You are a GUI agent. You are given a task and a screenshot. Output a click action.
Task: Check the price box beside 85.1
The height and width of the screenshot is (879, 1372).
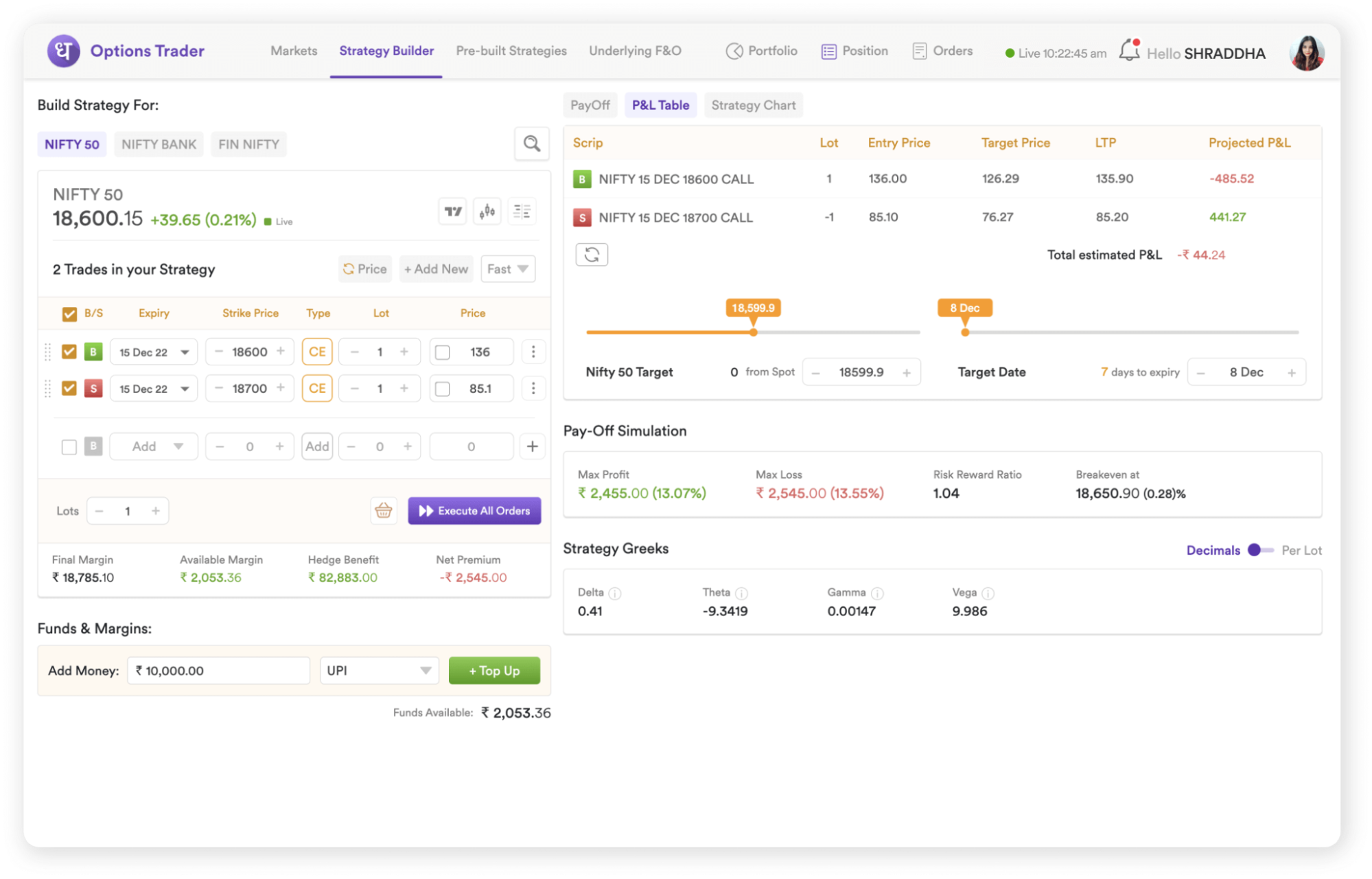click(x=442, y=388)
